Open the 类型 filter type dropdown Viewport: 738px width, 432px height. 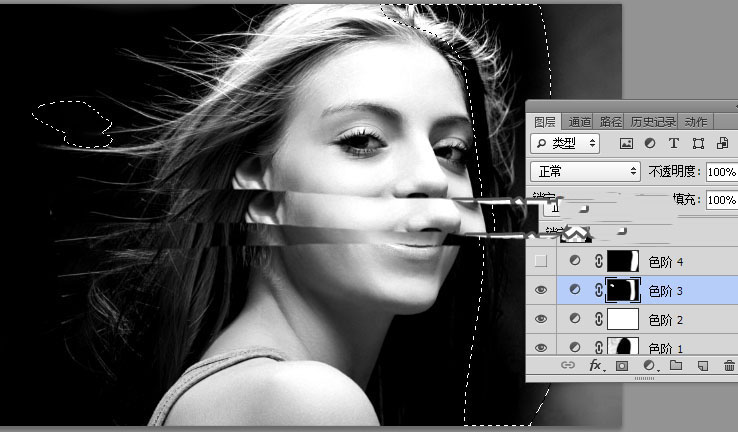click(x=565, y=144)
